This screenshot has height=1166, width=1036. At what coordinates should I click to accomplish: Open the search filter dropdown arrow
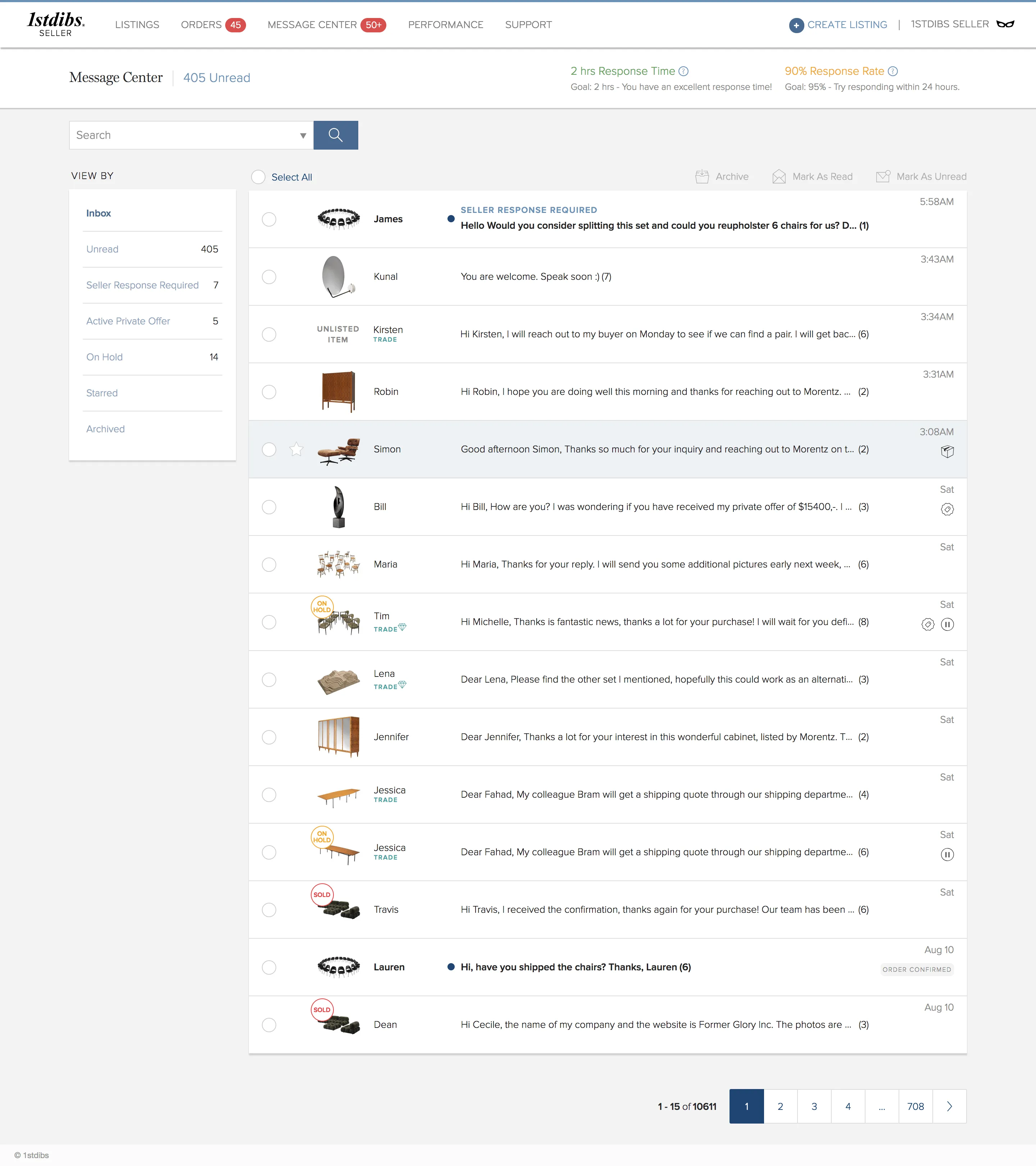(303, 136)
